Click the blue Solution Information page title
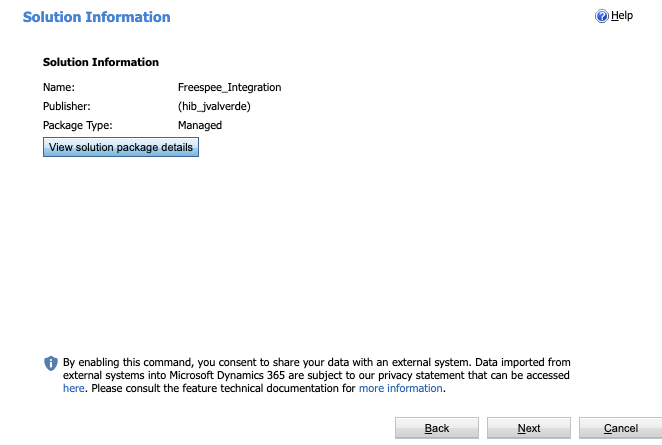Image resolution: width=662 pixels, height=445 pixels. coord(97,17)
